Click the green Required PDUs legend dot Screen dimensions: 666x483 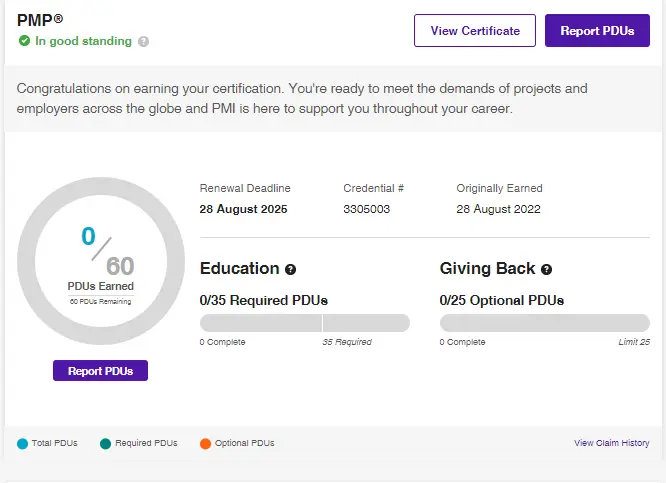point(105,443)
